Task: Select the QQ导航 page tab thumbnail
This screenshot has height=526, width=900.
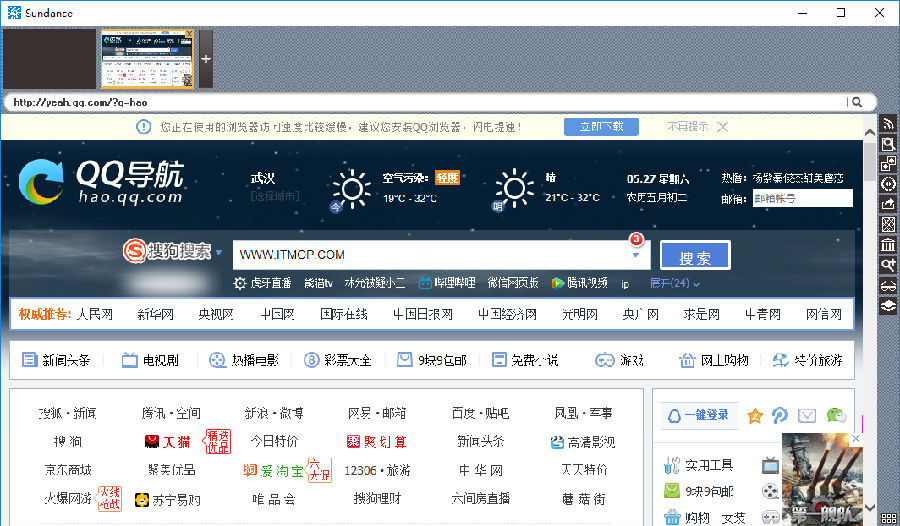Action: 148,59
